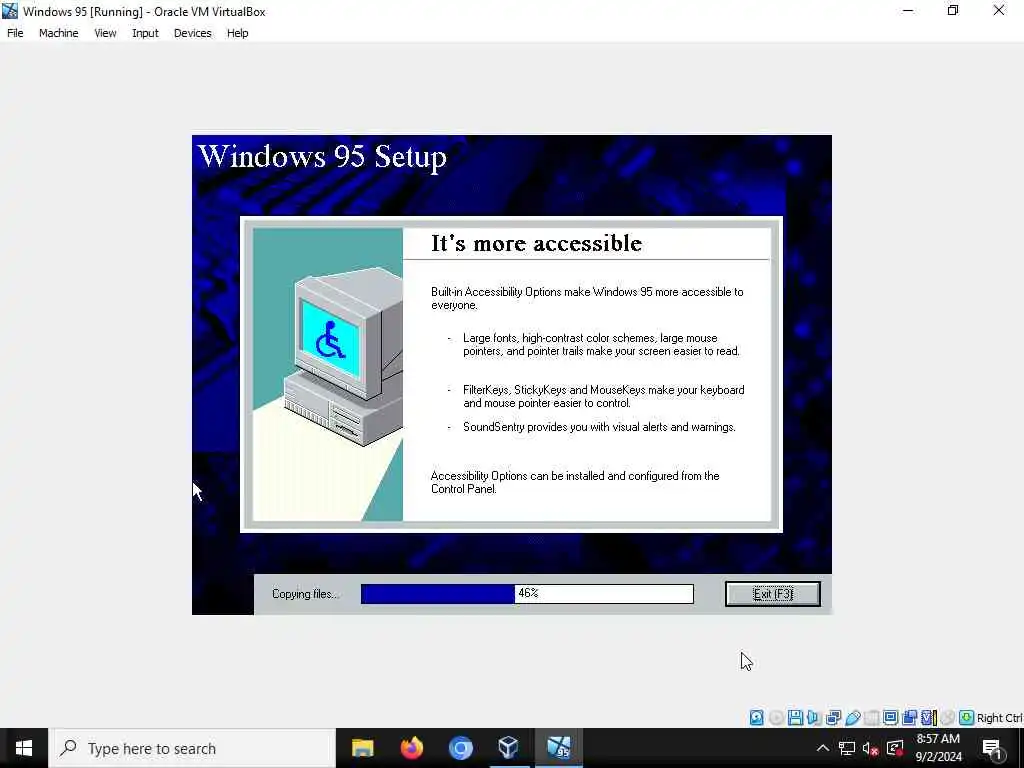Click the host network tray icon
Image resolution: width=1024 pixels, height=768 pixels.
point(847,748)
